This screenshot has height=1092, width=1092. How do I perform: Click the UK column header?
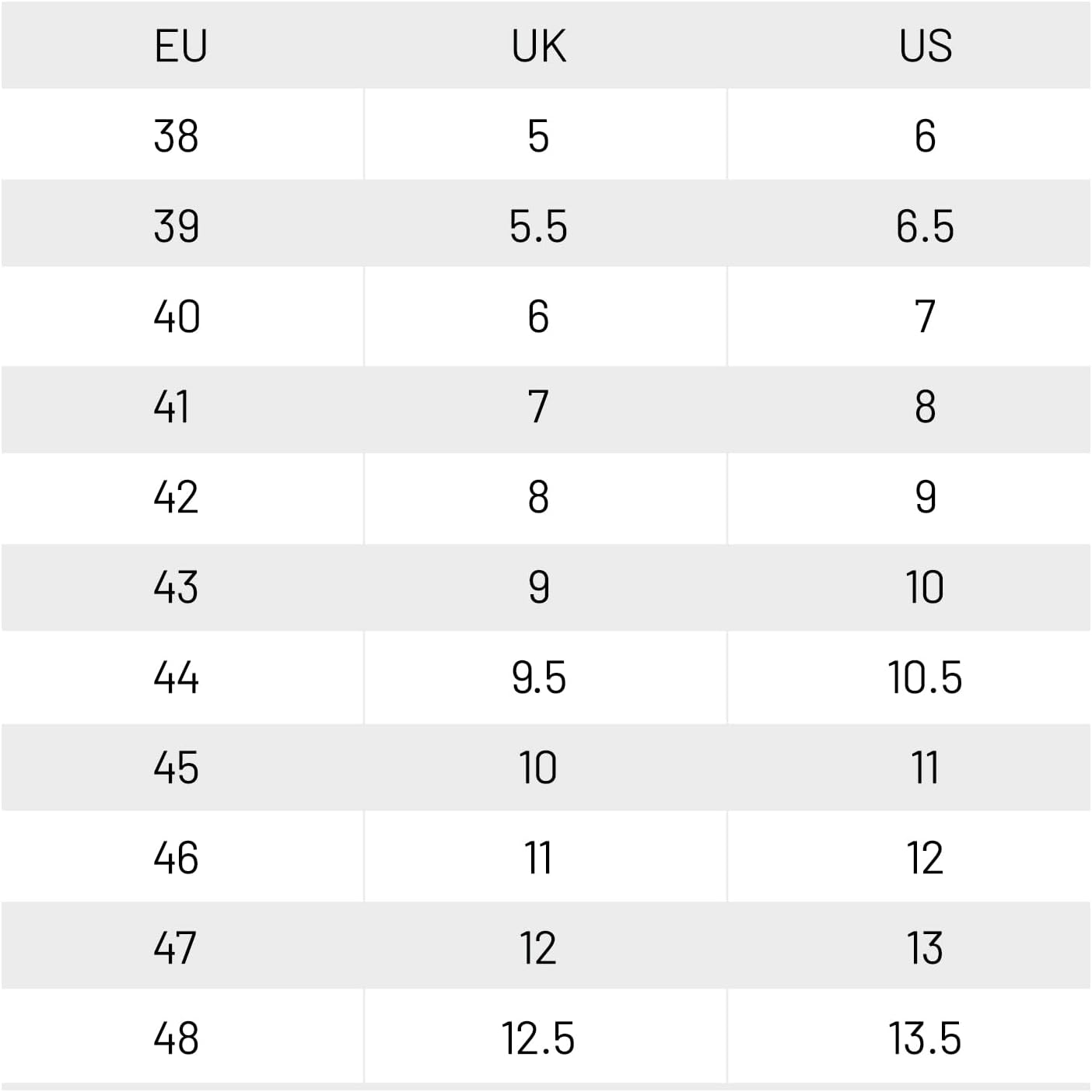tap(538, 46)
